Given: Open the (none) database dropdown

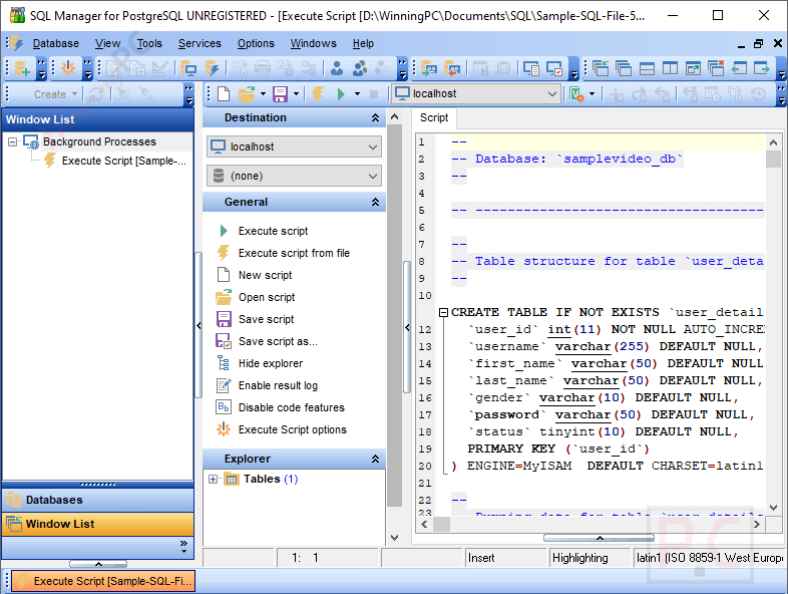Looking at the screenshot, I should click(x=294, y=176).
